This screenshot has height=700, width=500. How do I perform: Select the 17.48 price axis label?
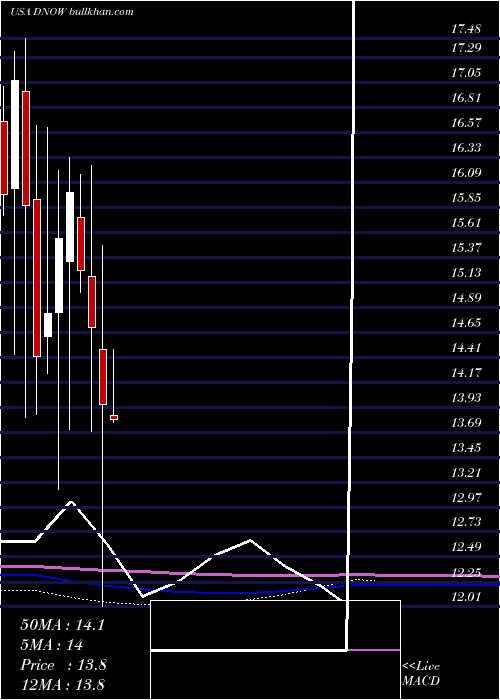click(466, 29)
